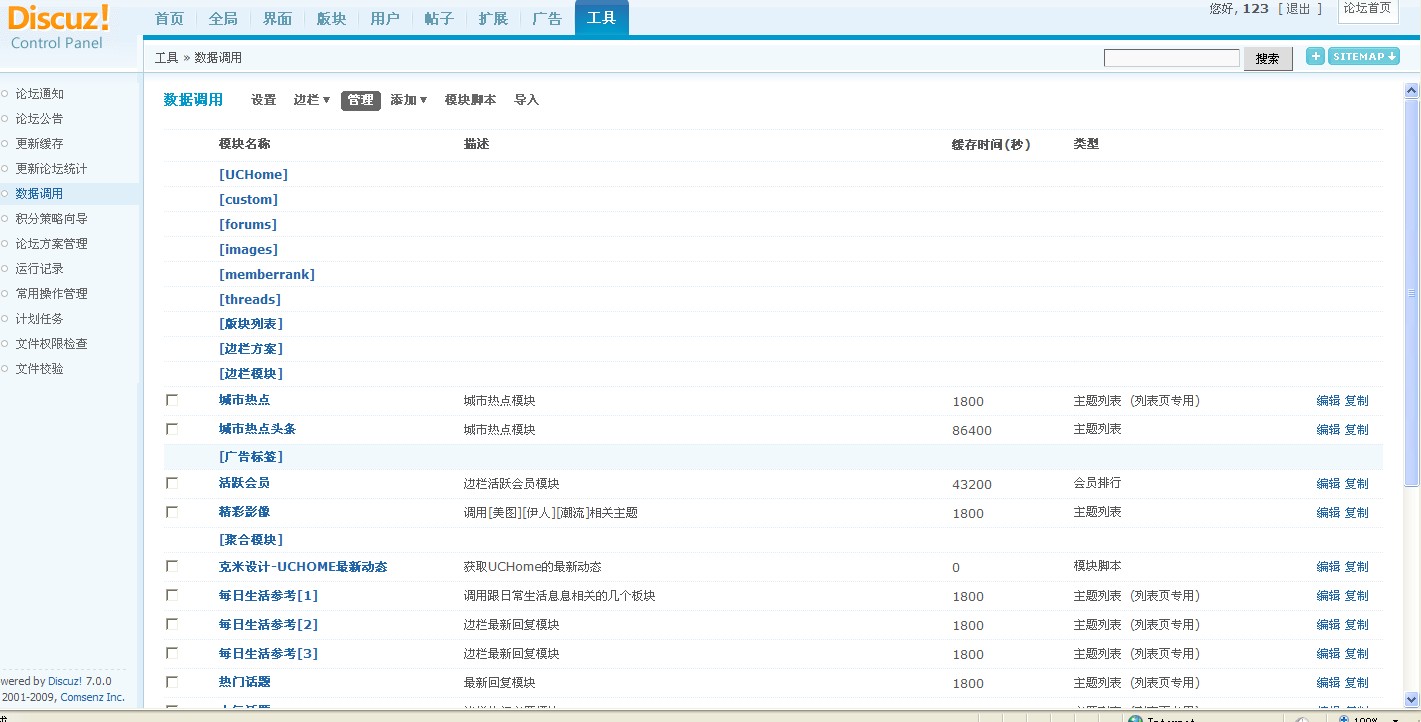The height and width of the screenshot is (722, 1421).
Task: Tick checkbox for 热门话题 row
Action: 172,682
